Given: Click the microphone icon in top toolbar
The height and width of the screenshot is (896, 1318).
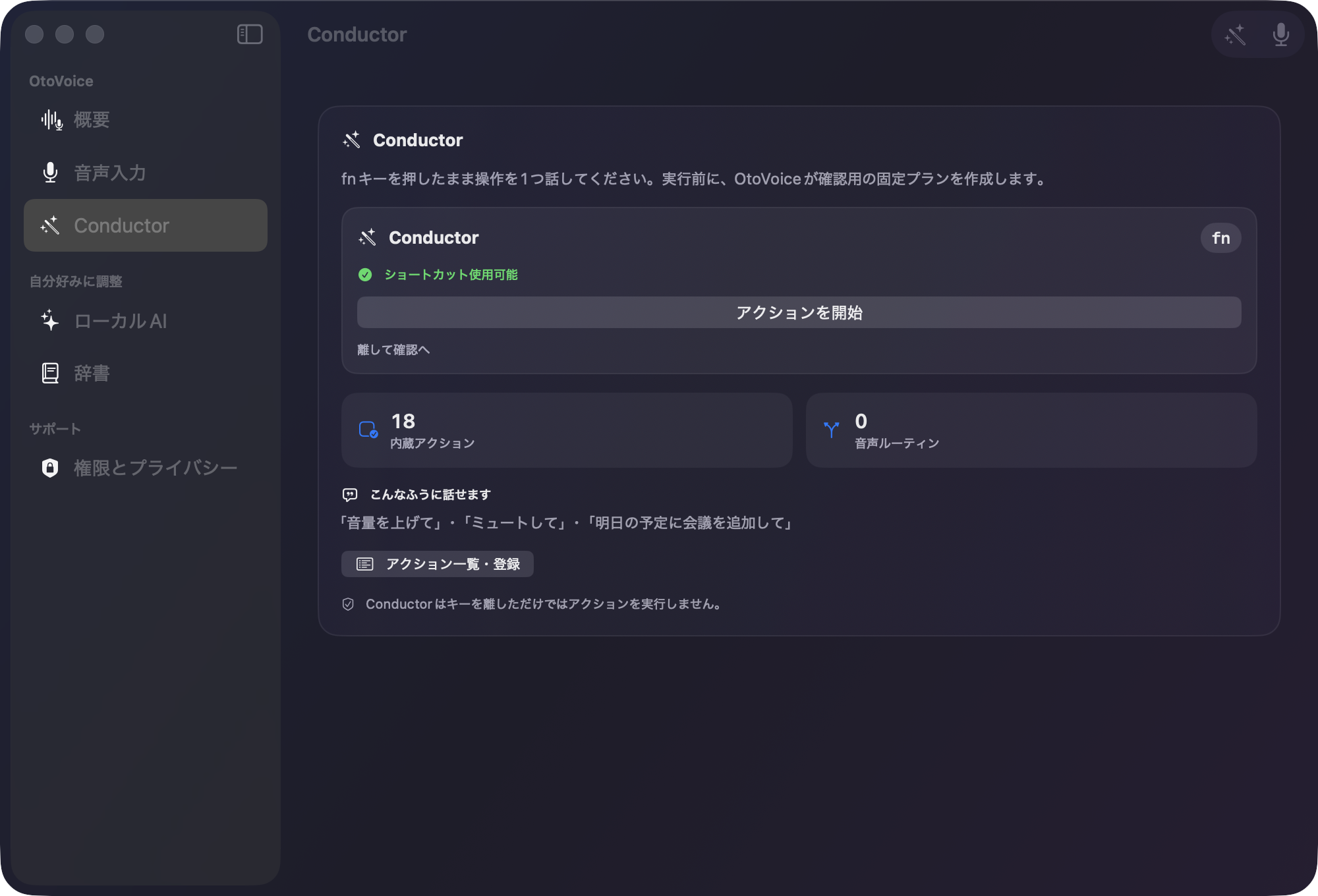Looking at the screenshot, I should point(1281,34).
